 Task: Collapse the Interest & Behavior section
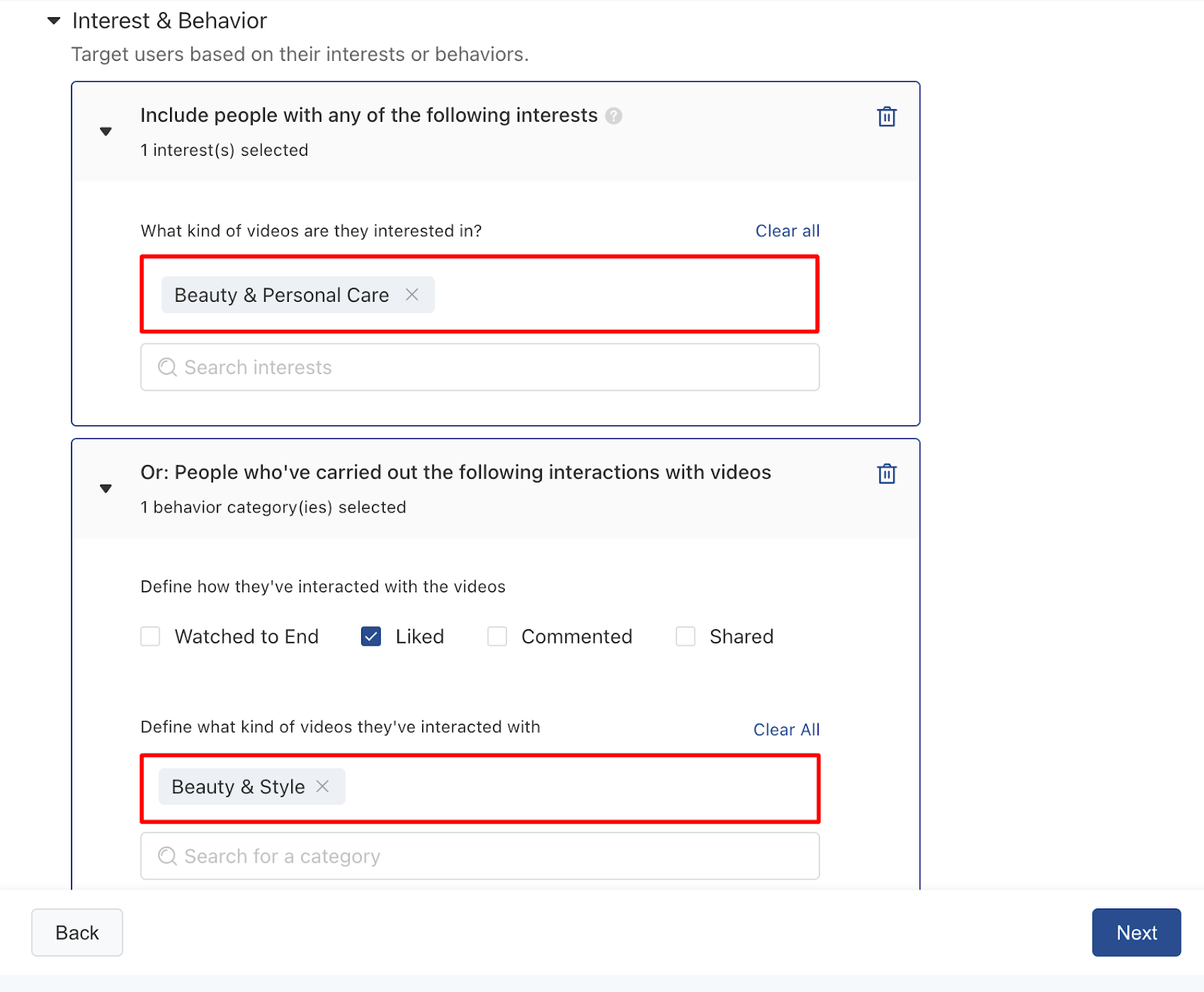click(x=54, y=21)
